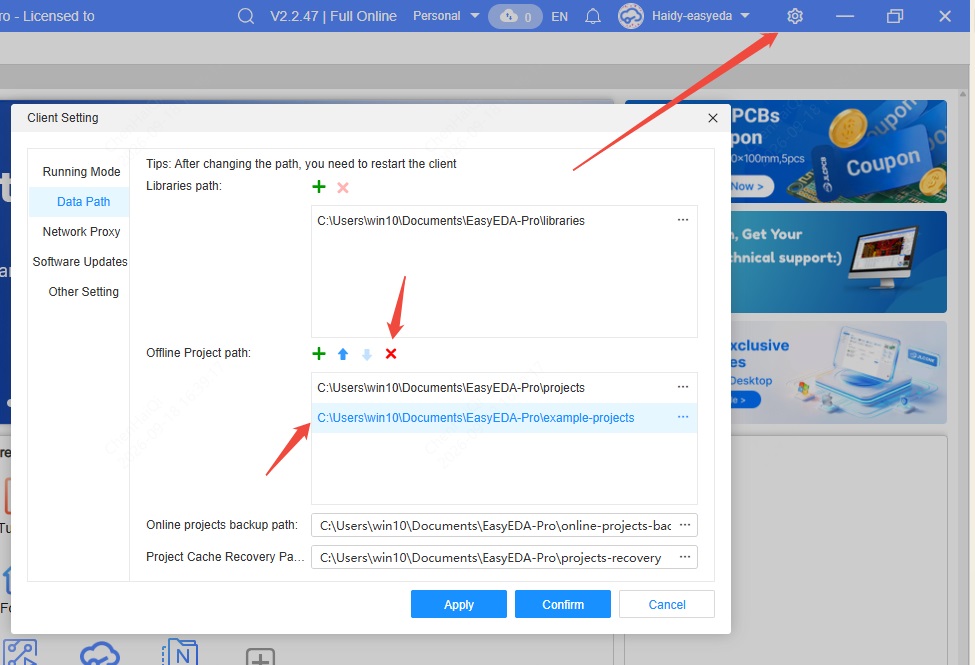Open the Software Updates settings tab
Viewport: 975px width, 665px height.
coord(80,262)
